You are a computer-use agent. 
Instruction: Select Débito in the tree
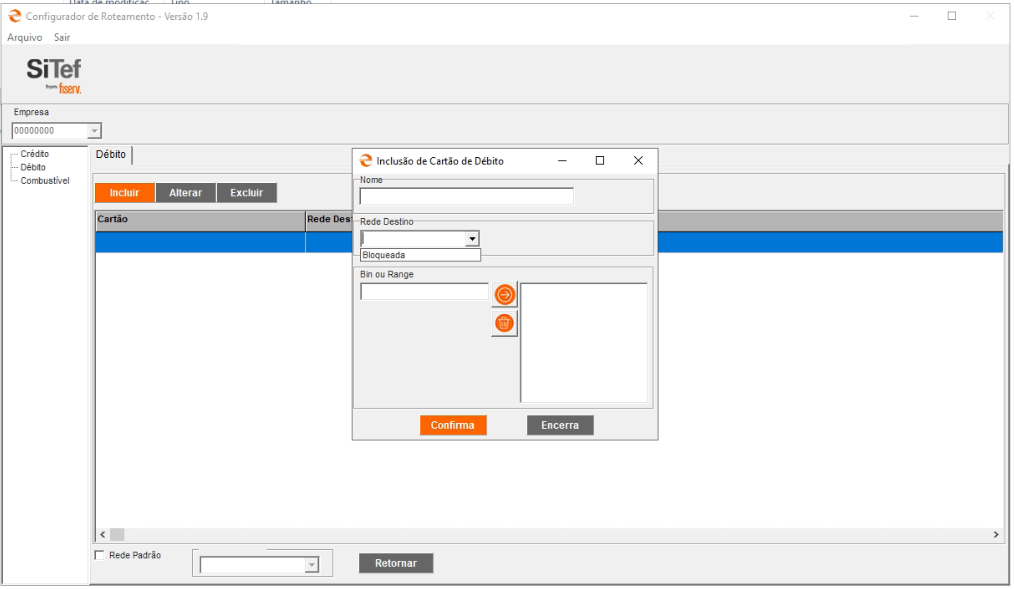pyautogui.click(x=33, y=167)
